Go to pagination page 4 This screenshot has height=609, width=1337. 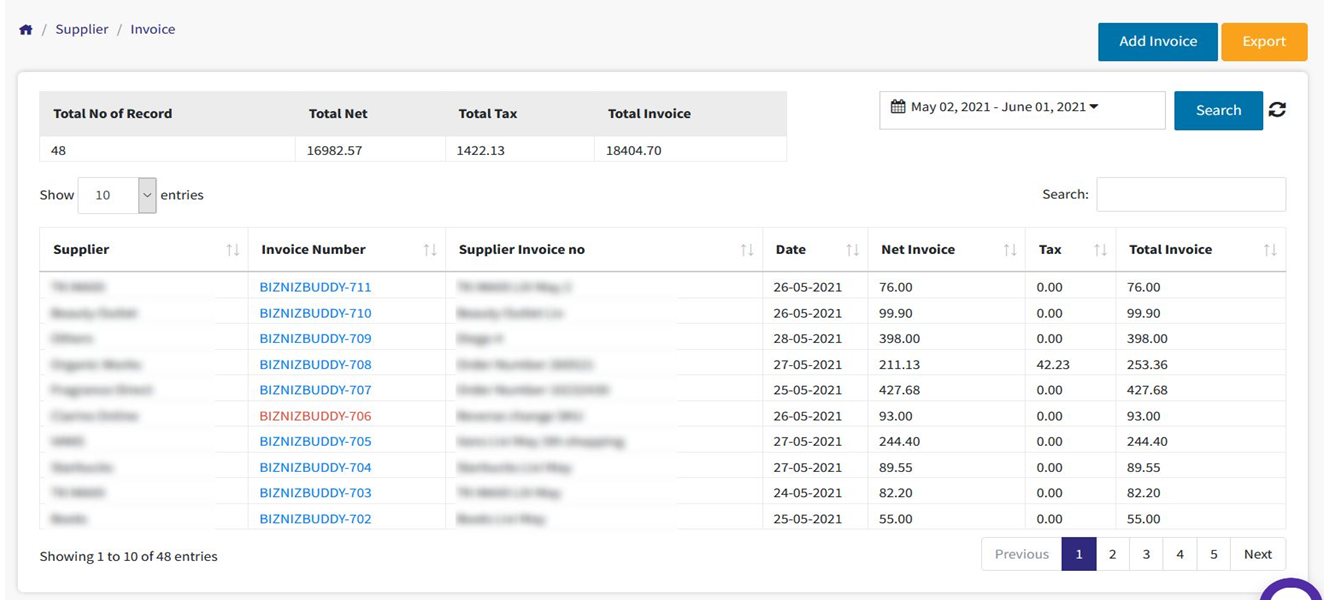pos(1180,554)
